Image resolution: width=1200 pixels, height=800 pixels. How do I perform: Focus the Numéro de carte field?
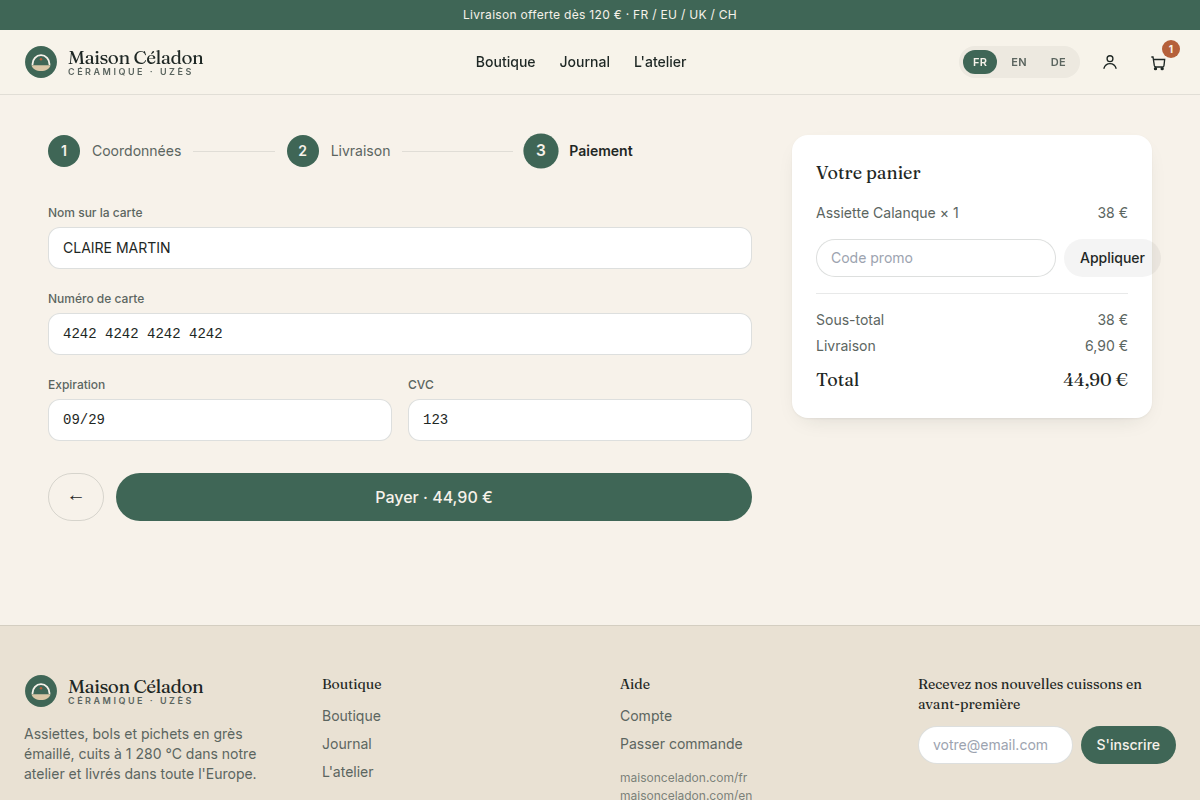(x=400, y=334)
